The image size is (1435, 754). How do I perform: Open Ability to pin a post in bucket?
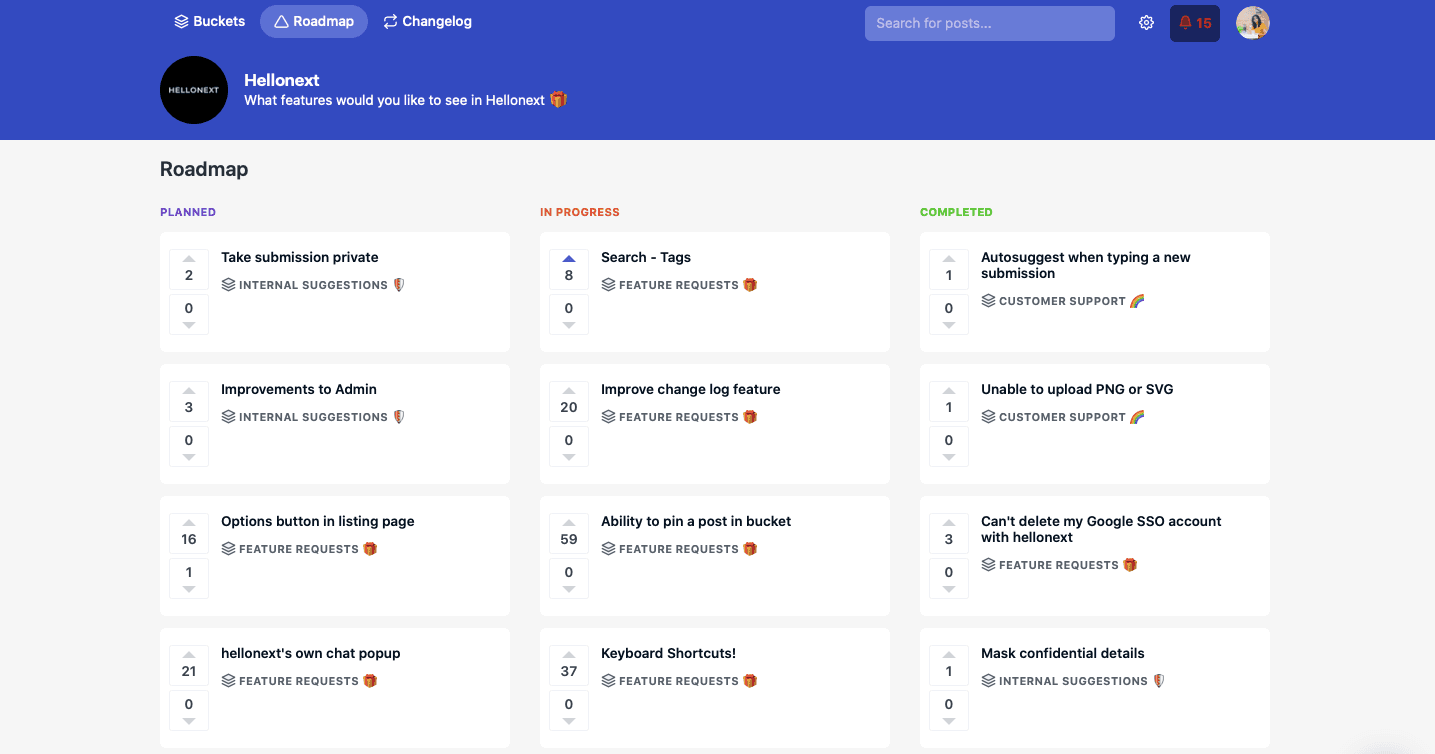coord(696,521)
